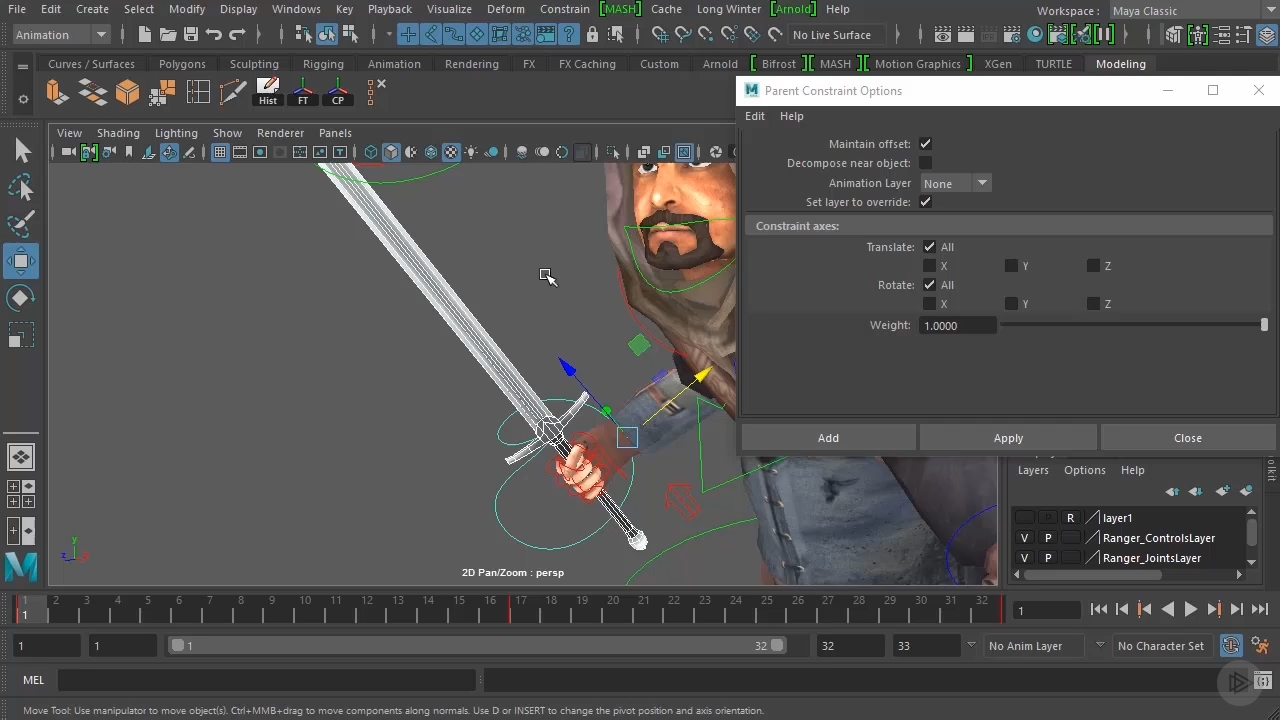
Task: Select the arrow Select tool
Action: pyautogui.click(x=22, y=151)
